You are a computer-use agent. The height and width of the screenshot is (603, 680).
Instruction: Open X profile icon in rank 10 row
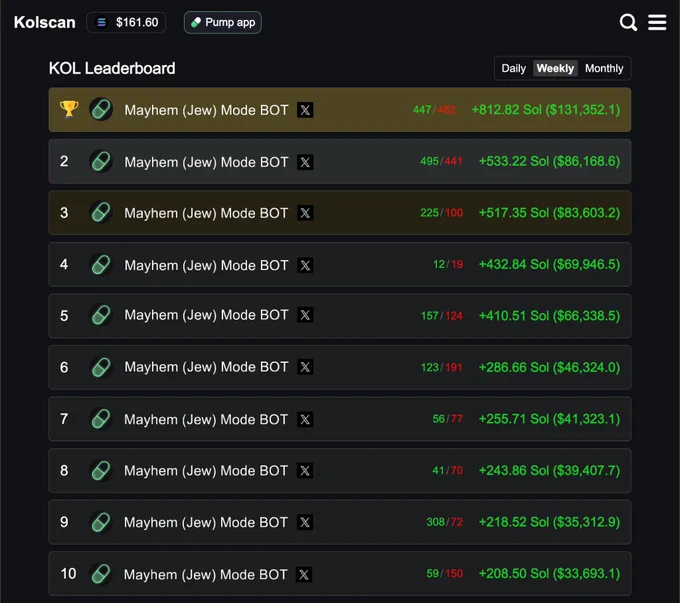304,574
